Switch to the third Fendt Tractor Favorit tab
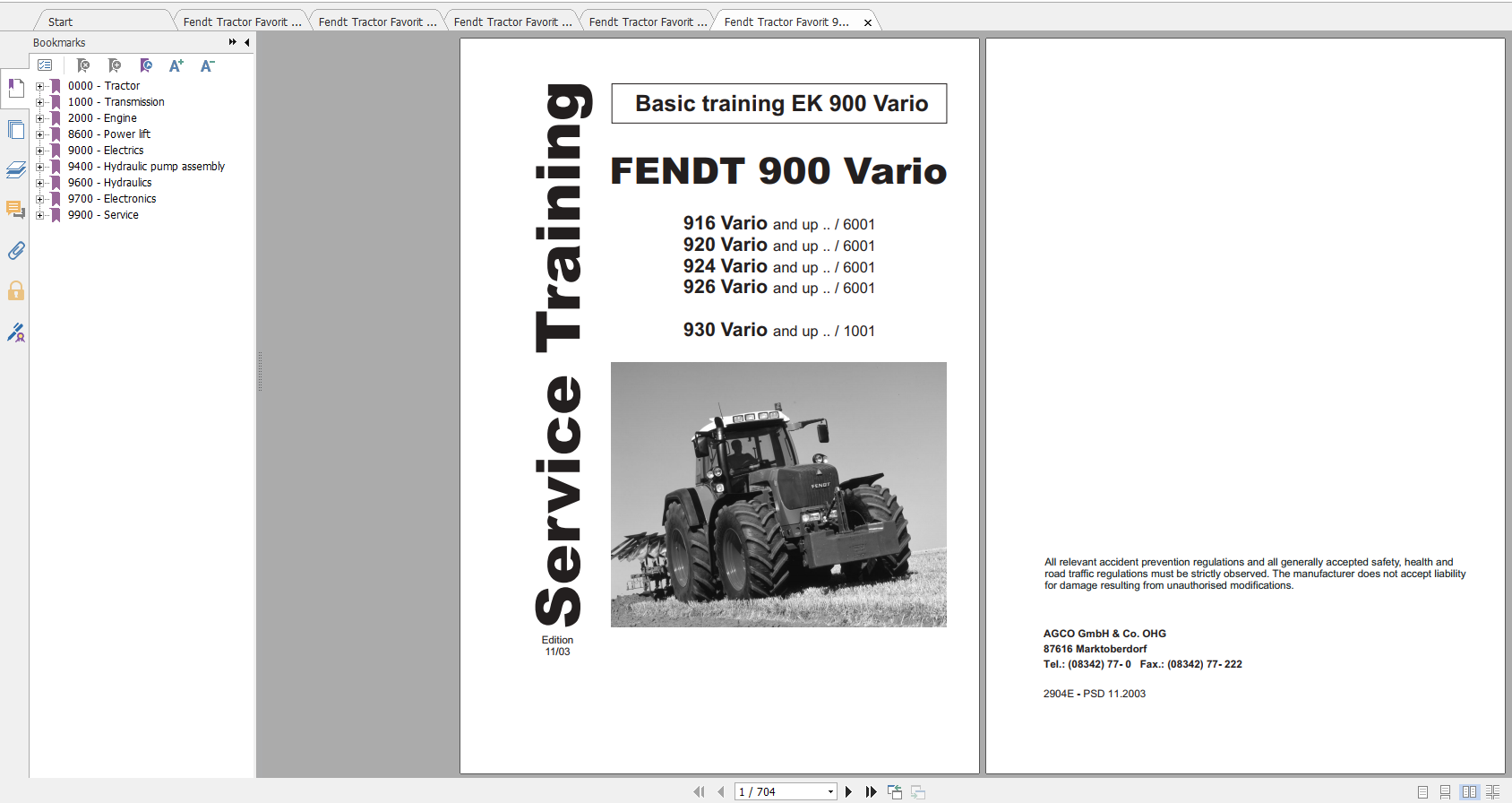 click(x=512, y=22)
